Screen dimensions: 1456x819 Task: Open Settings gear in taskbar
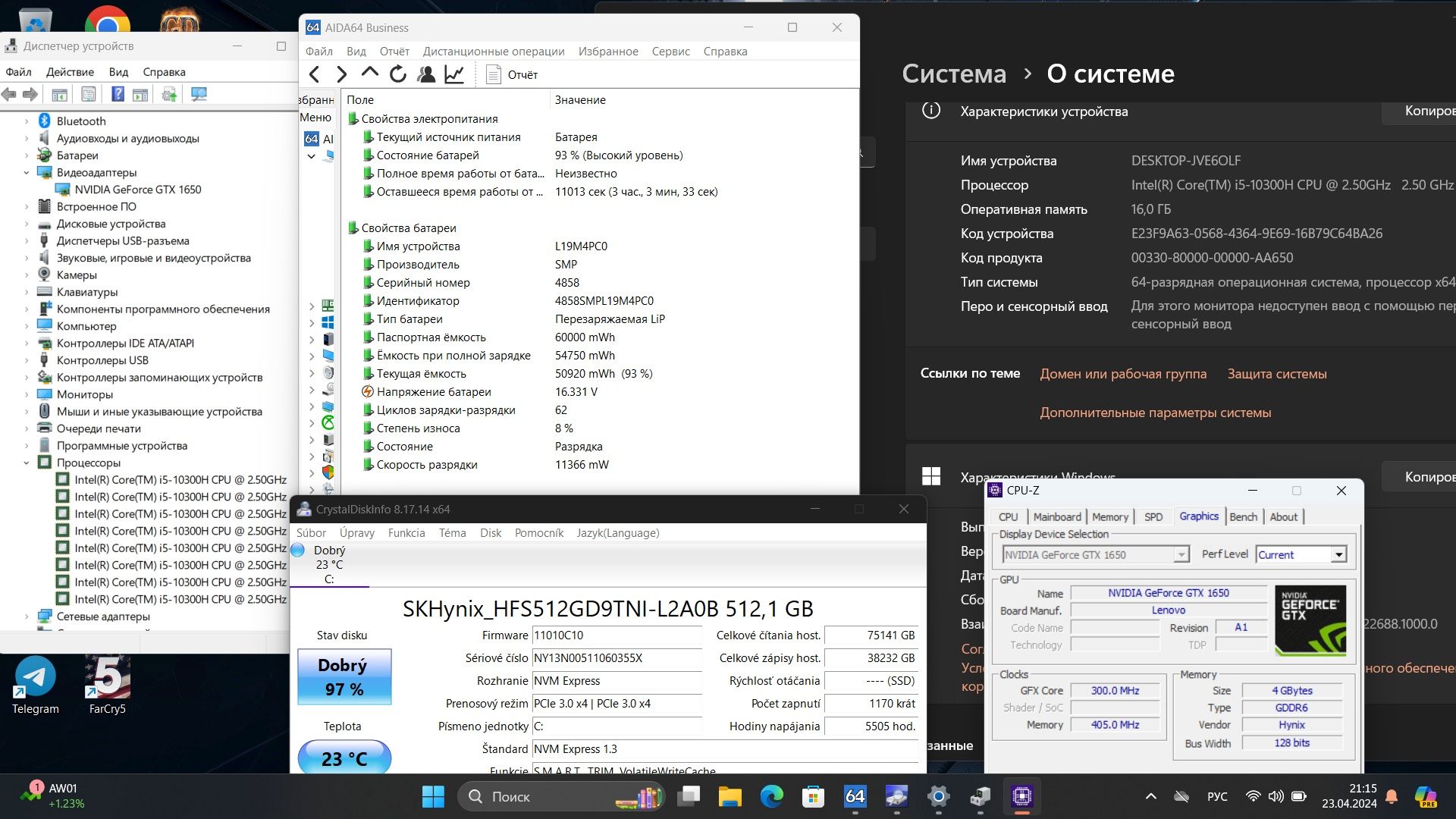tap(938, 796)
